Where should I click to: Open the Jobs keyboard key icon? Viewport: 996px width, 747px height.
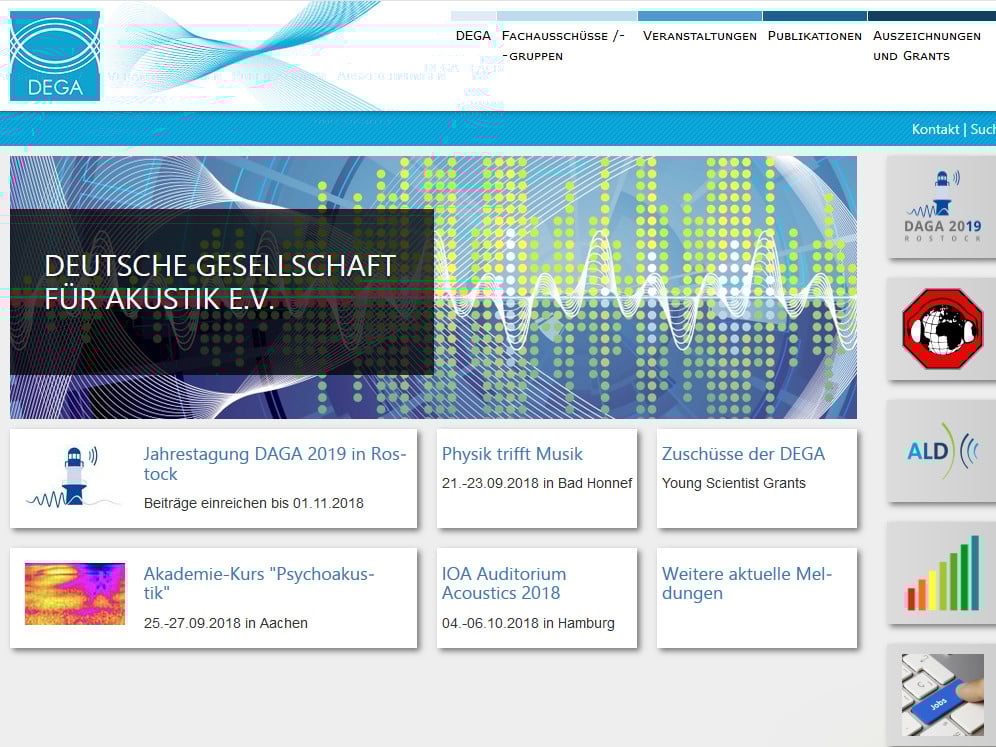pyautogui.click(x=940, y=695)
